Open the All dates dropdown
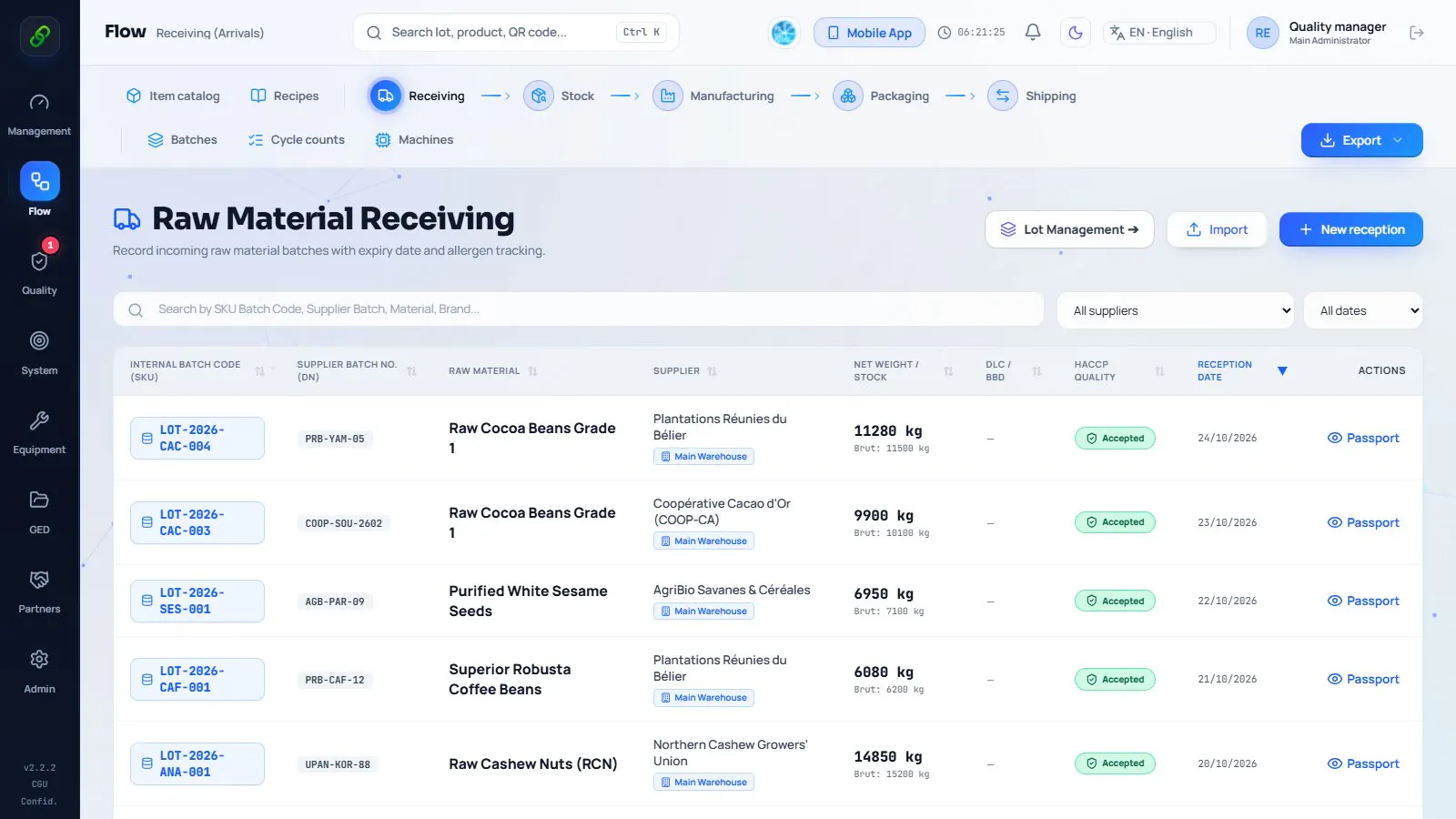This screenshot has width=1456, height=819. pos(1363,310)
